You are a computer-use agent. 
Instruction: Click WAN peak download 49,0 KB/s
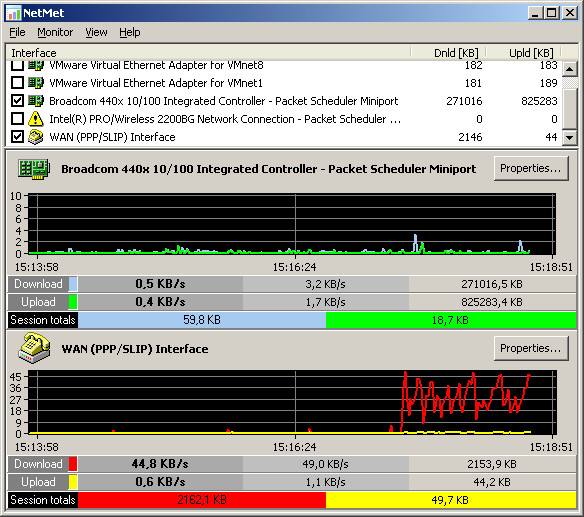tap(326, 464)
